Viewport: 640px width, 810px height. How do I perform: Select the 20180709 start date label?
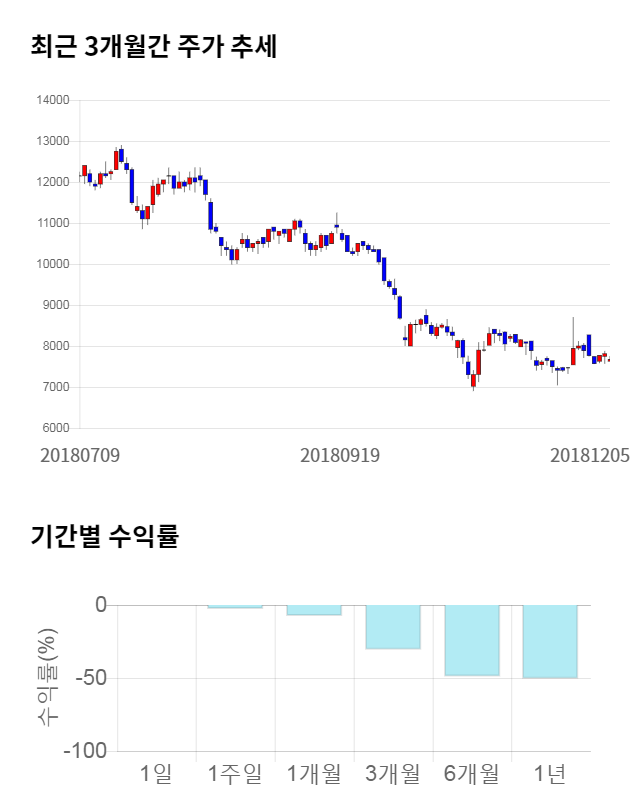point(80,455)
